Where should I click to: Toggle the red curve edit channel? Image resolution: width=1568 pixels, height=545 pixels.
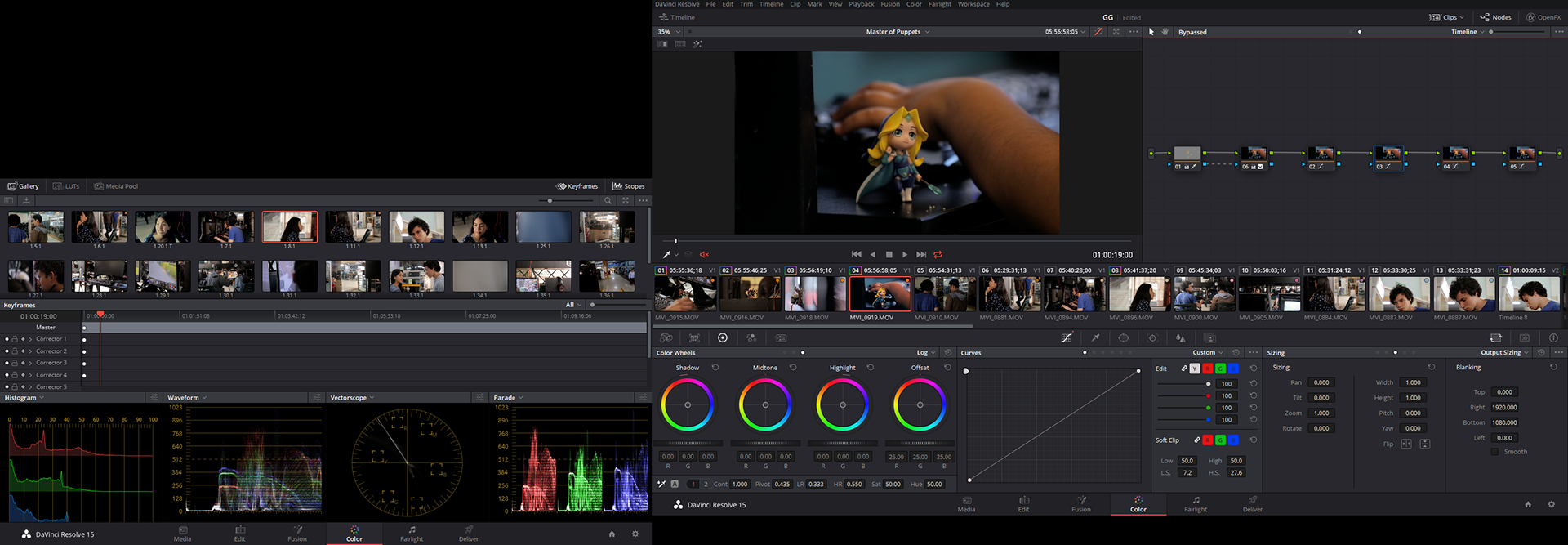[1208, 369]
